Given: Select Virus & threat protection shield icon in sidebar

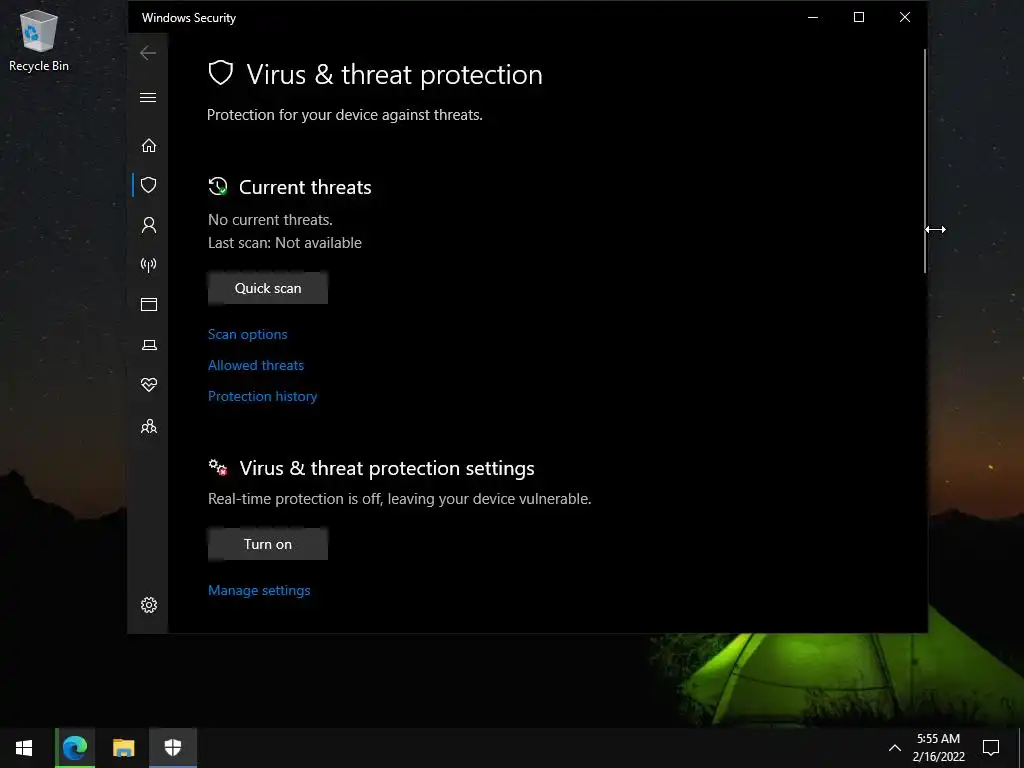Looking at the screenshot, I should point(149,185).
